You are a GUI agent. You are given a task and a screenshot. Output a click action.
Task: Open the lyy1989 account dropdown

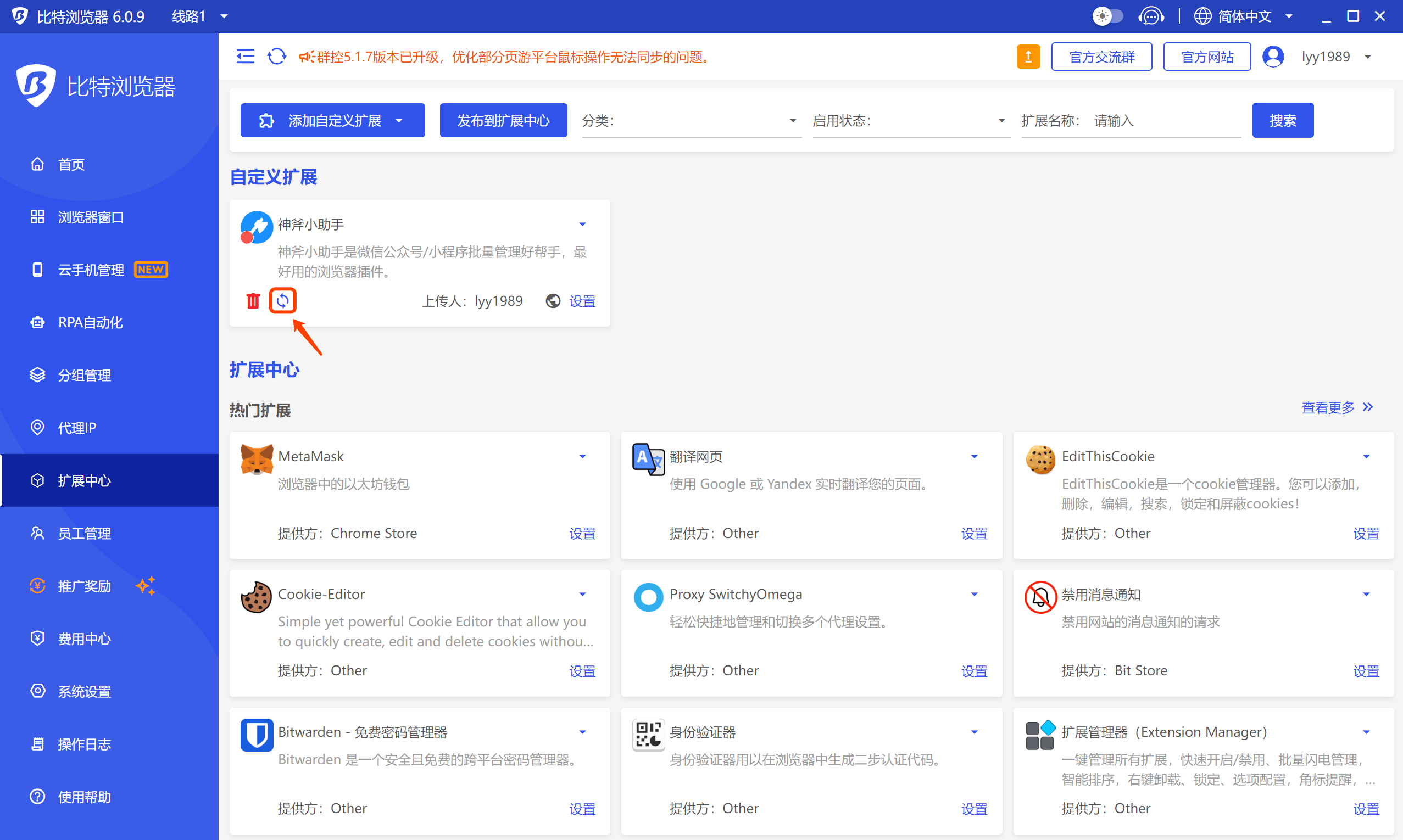point(1335,57)
